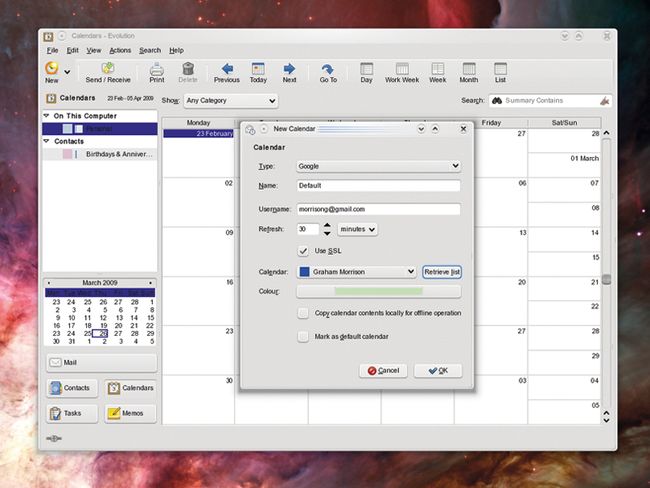
Task: Open the minutes unit dropdown
Action: (357, 229)
